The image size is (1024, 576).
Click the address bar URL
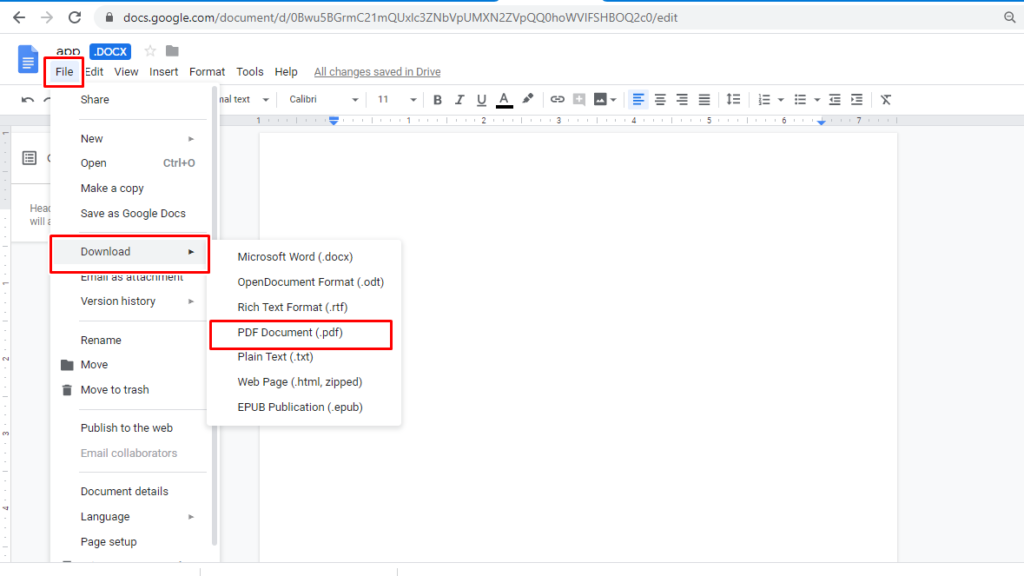(x=400, y=18)
